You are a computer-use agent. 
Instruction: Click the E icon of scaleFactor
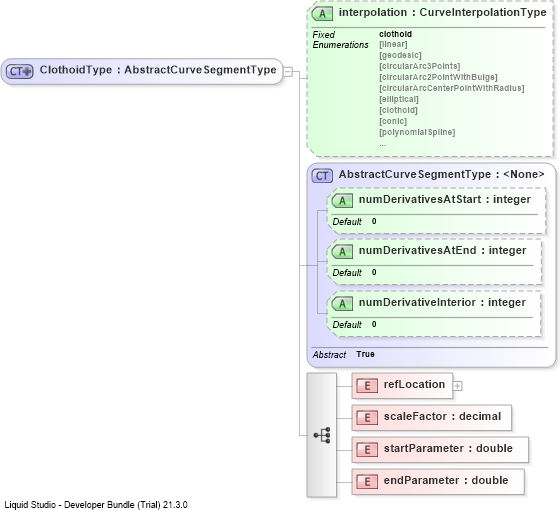coord(367,418)
